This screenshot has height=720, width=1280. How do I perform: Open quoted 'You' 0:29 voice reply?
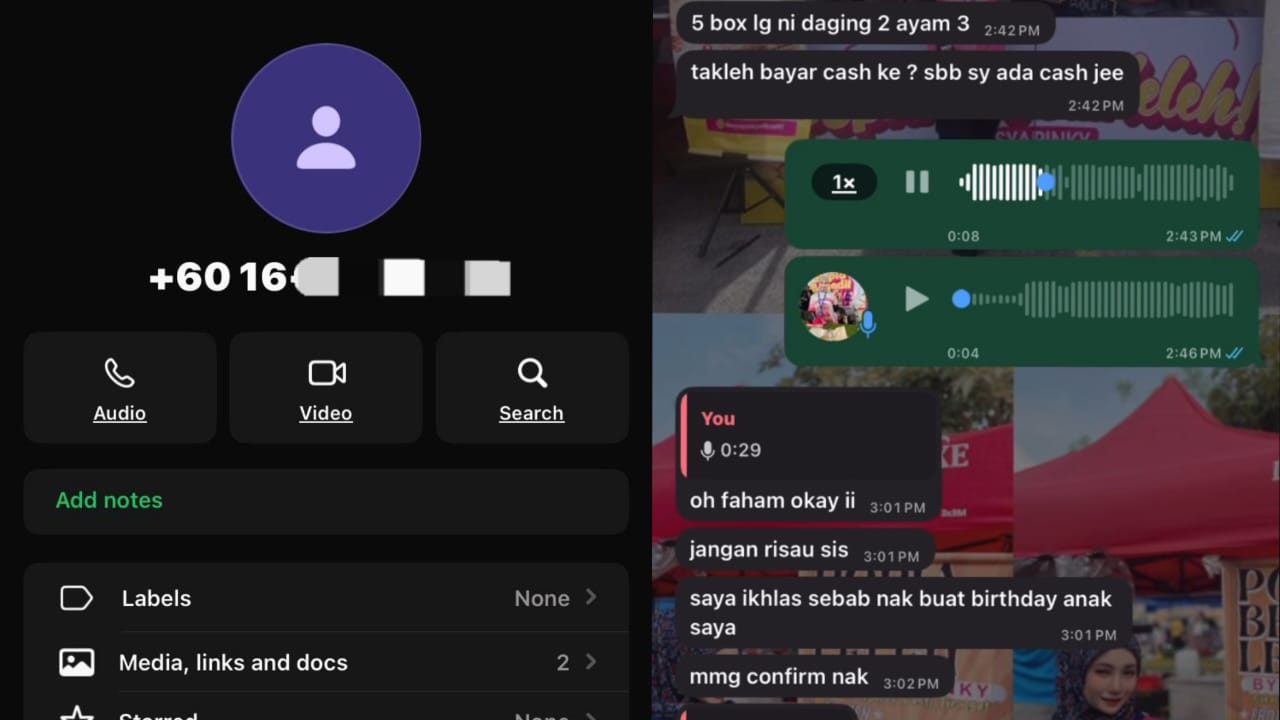(808, 435)
